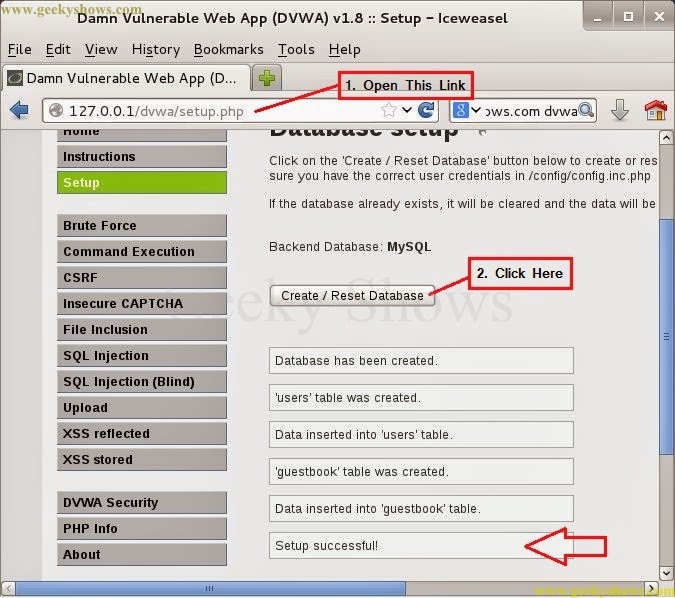Open the History menu

click(156, 49)
